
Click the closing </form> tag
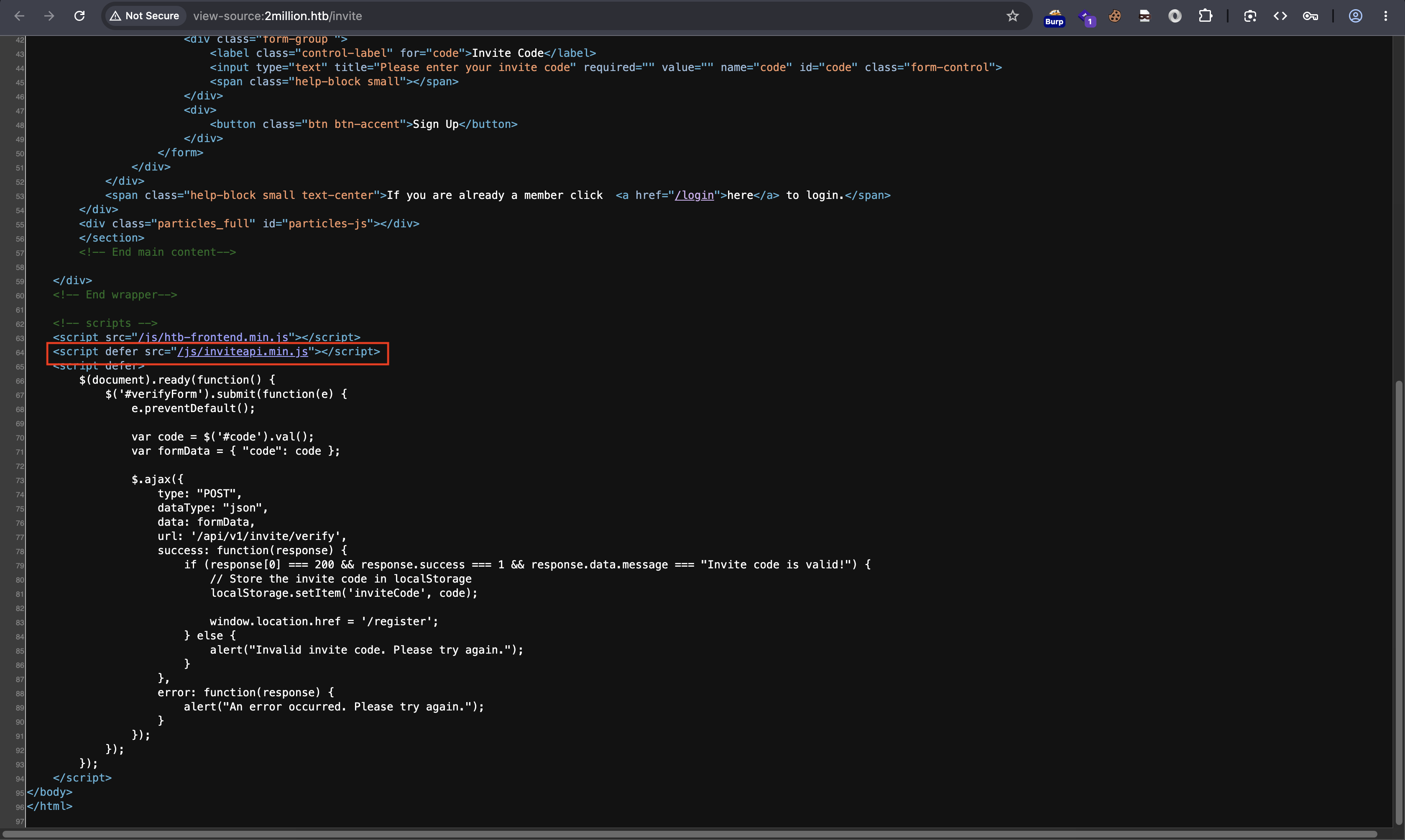click(x=180, y=152)
